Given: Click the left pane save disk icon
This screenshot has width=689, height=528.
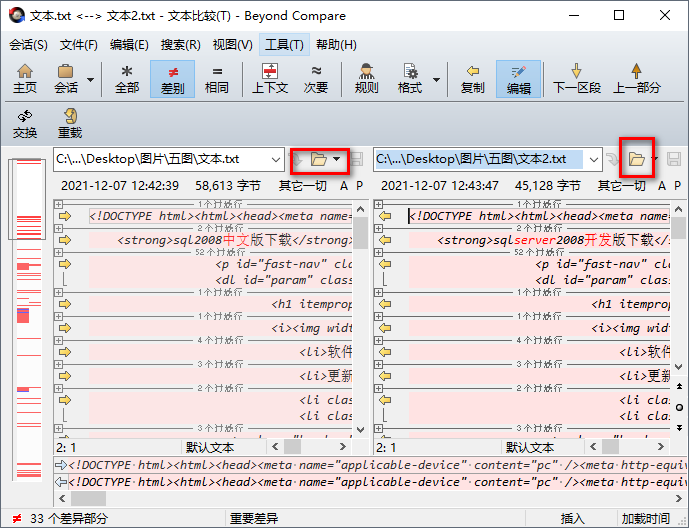Looking at the screenshot, I should click(357, 159).
